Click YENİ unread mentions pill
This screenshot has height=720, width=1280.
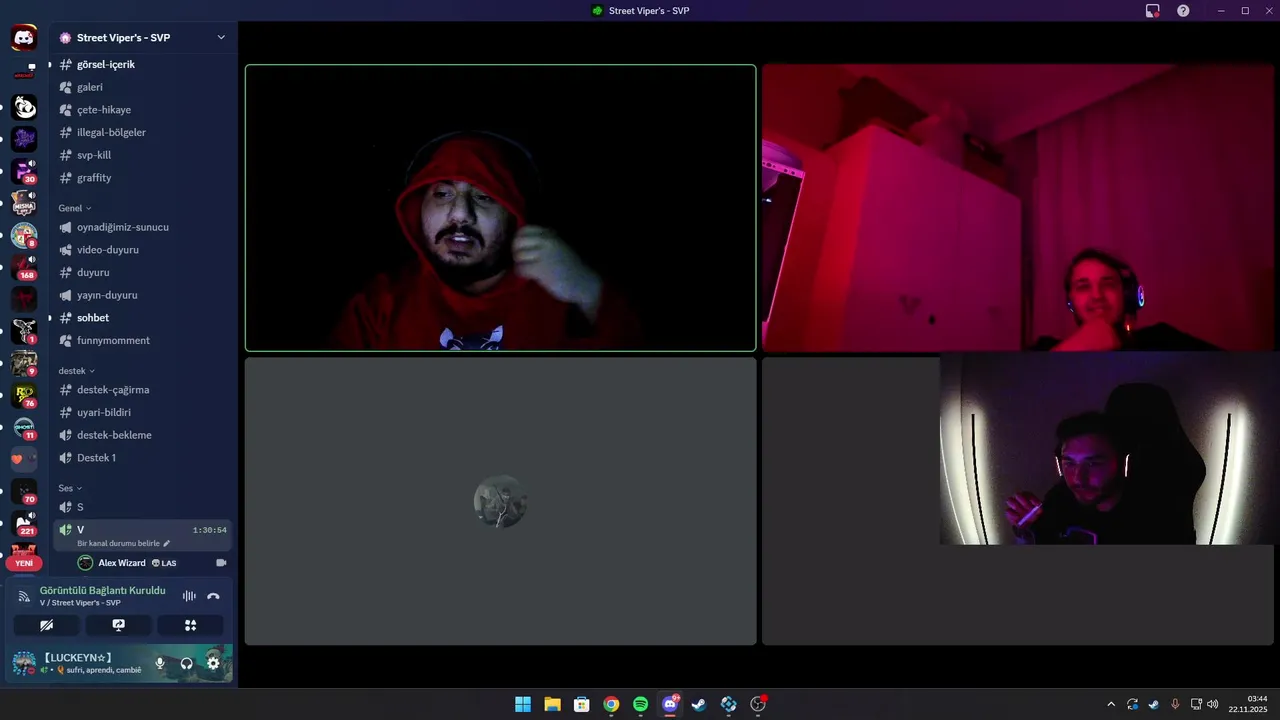[x=24, y=563]
